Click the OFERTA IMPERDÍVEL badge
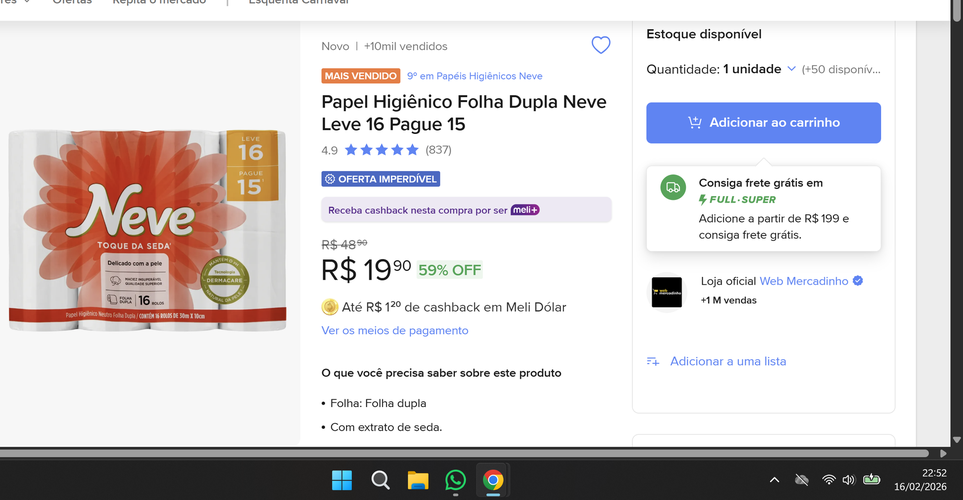Viewport: 963px width, 500px height. pos(381,179)
